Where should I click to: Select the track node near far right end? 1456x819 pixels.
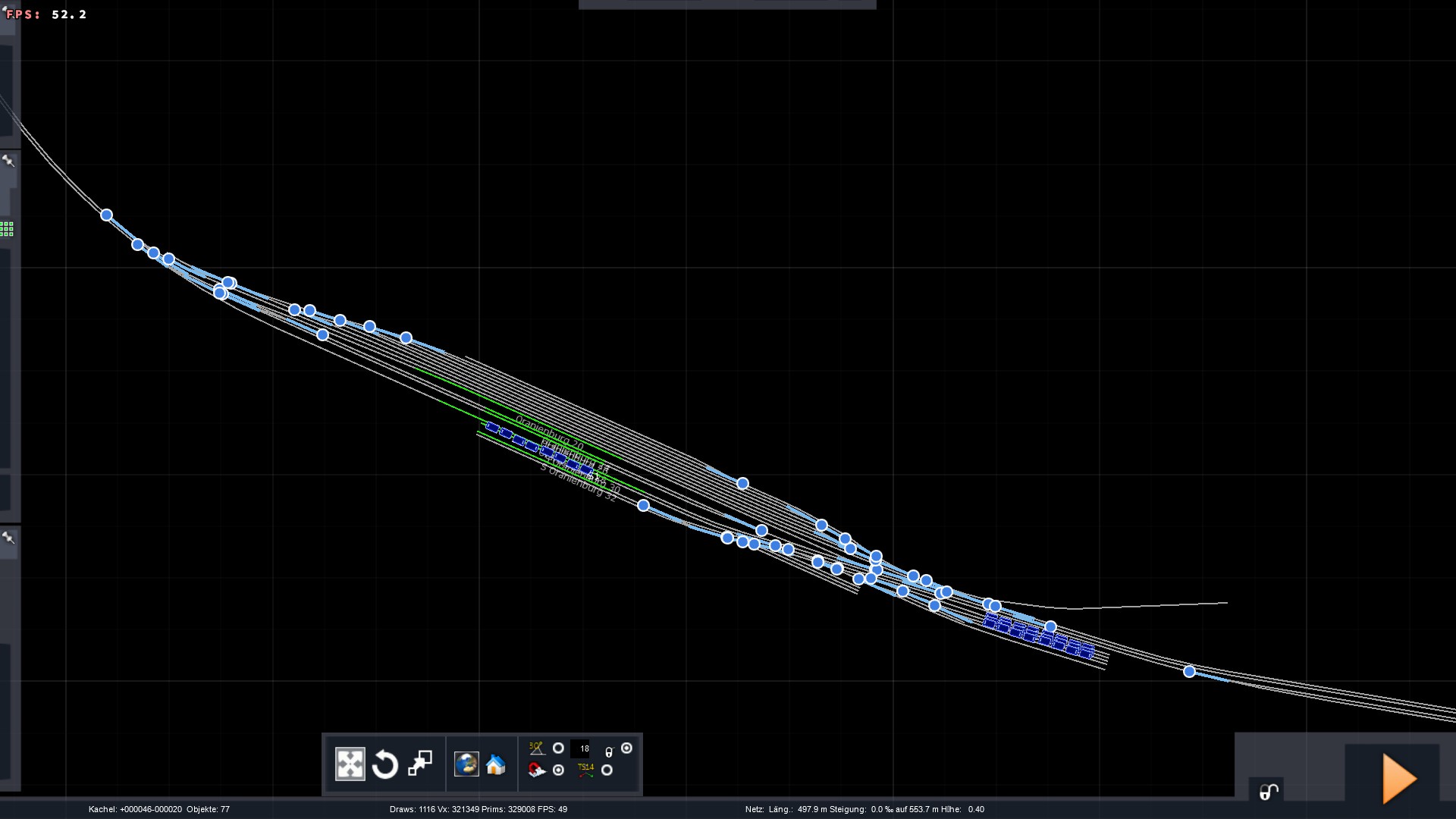pyautogui.click(x=1189, y=672)
